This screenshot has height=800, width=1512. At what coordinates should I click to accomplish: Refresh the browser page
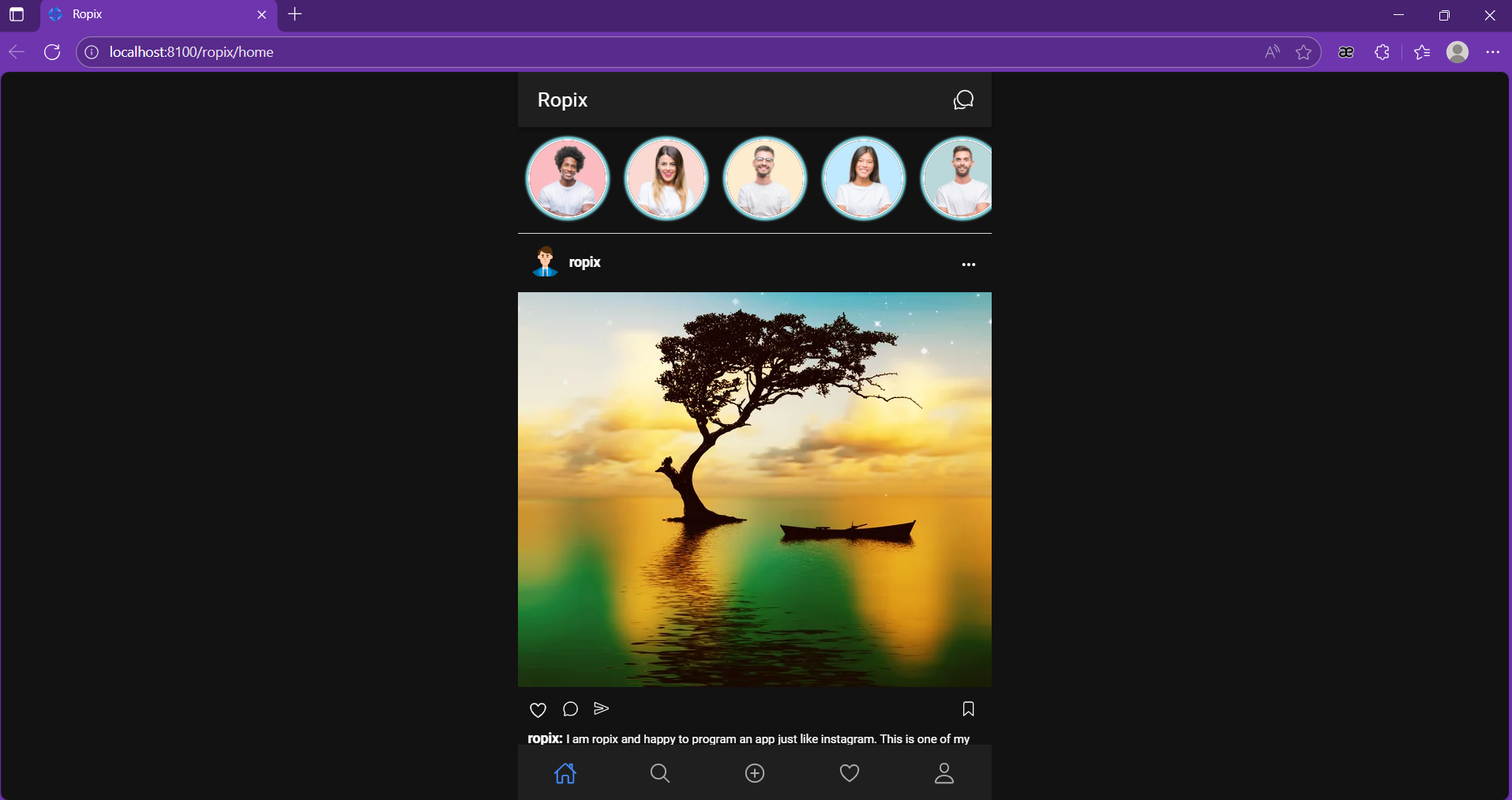[52, 52]
